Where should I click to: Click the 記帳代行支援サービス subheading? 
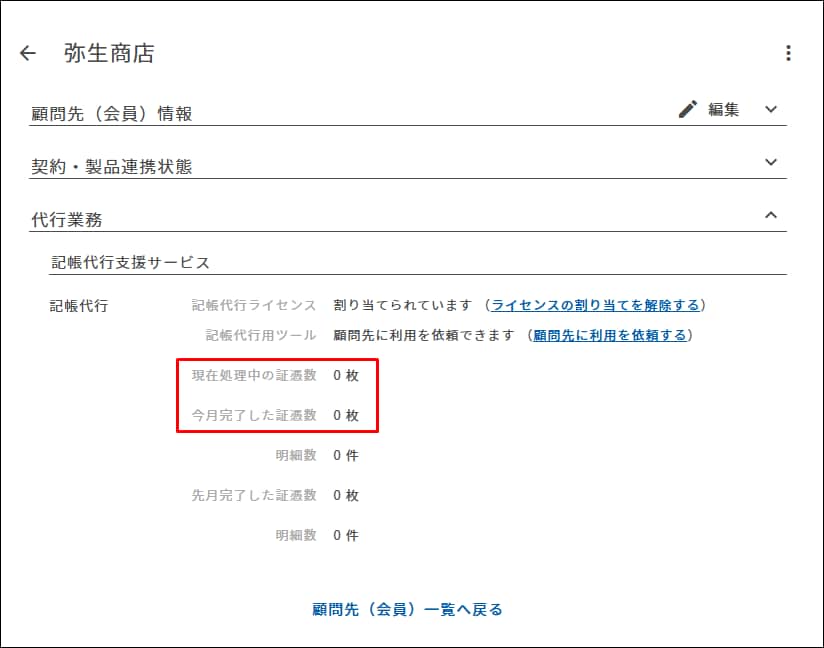(131, 262)
